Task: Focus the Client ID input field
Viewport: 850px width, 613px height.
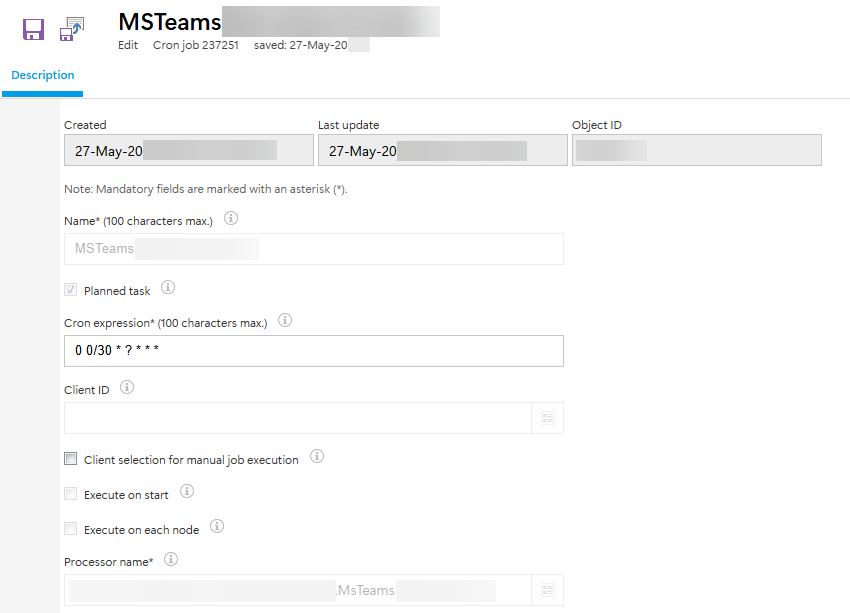Action: pos(298,418)
